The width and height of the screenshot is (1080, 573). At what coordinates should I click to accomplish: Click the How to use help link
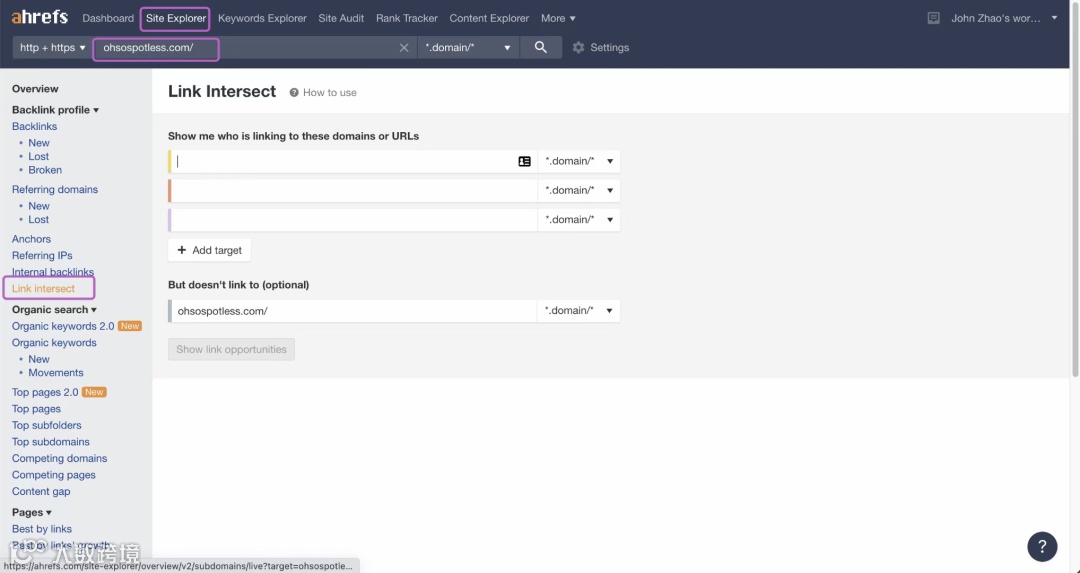point(323,92)
